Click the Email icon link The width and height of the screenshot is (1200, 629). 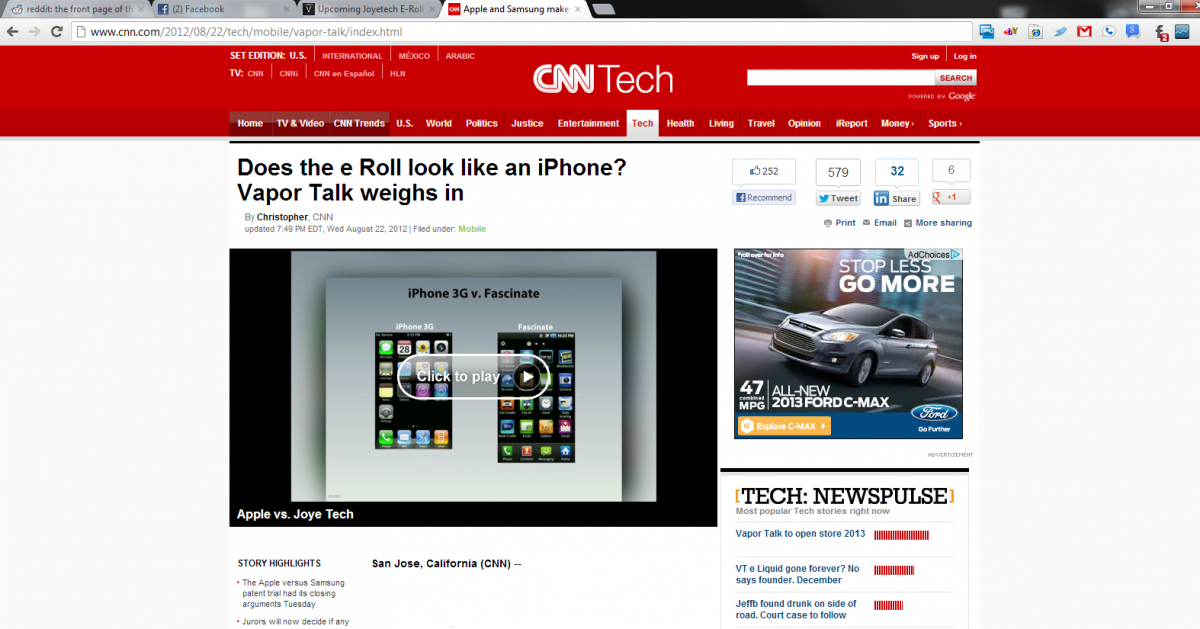[x=879, y=223]
